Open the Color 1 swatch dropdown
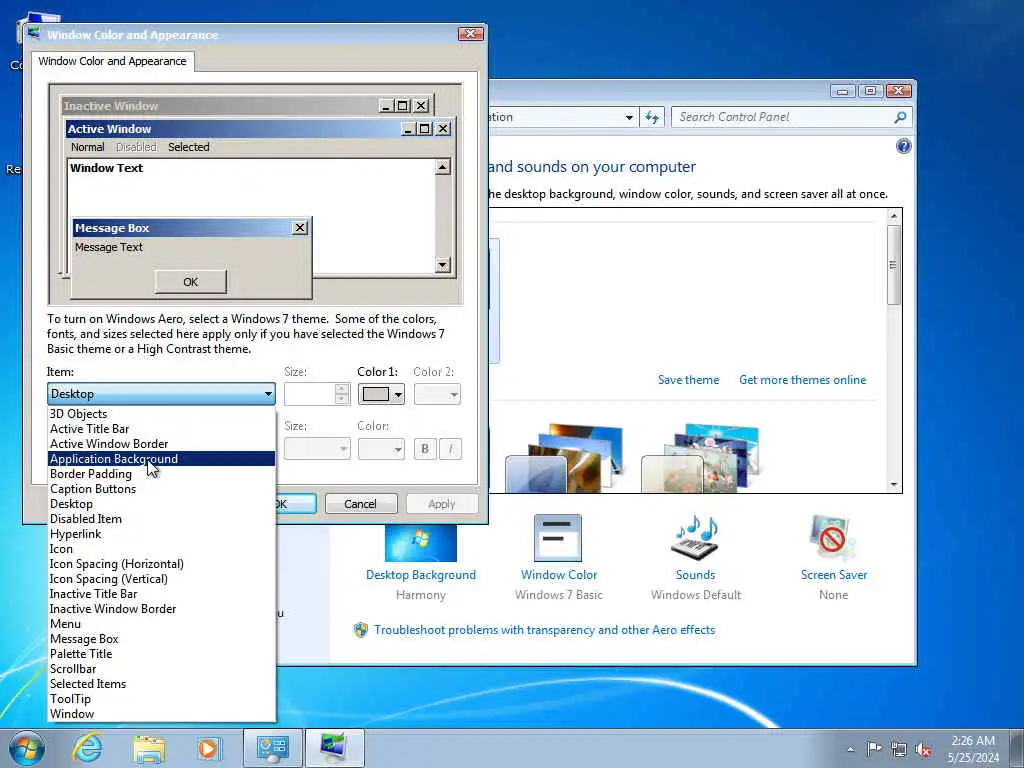The image size is (1024, 768). (381, 394)
